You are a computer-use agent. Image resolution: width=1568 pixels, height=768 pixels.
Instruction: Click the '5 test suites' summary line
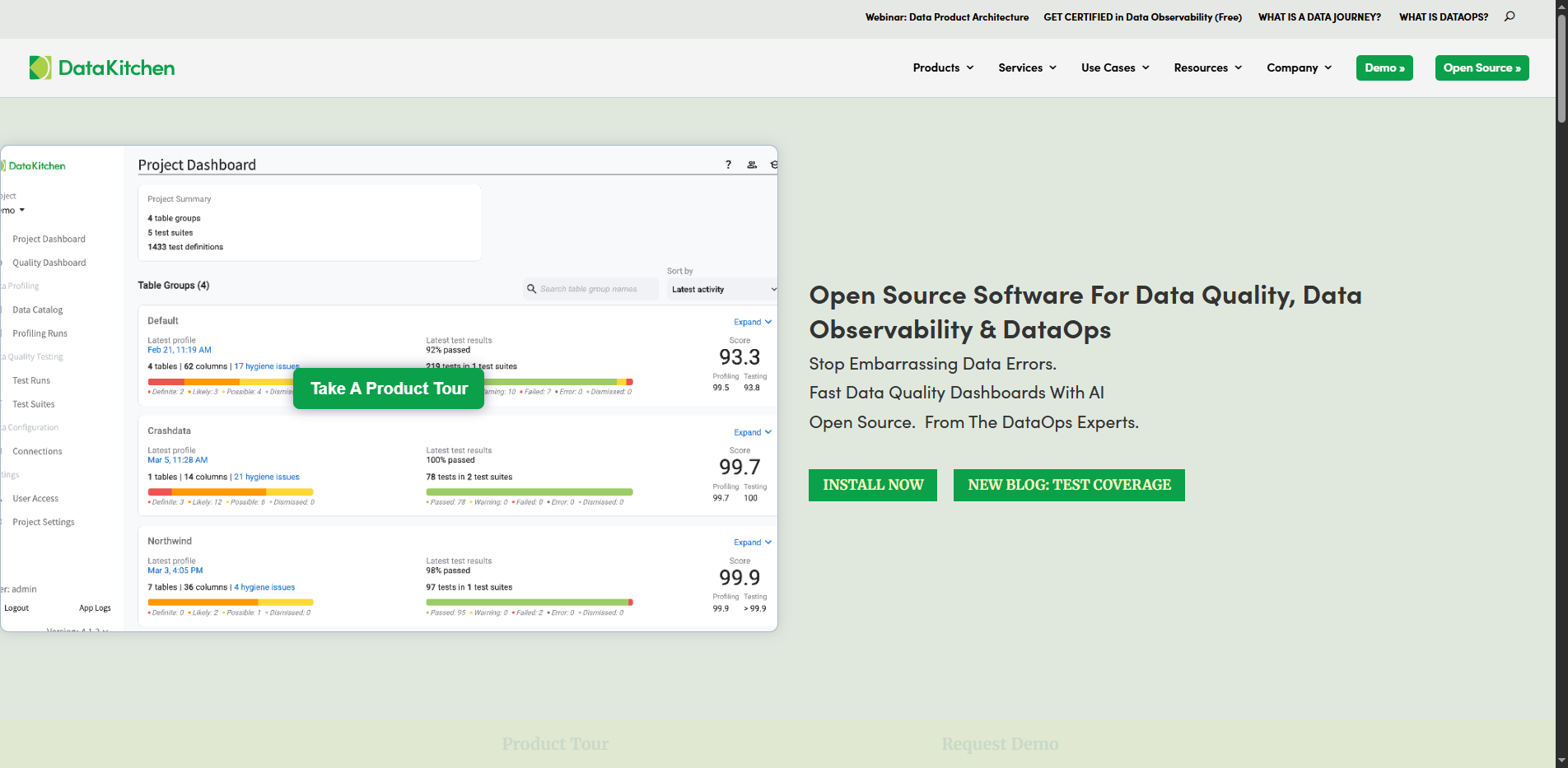170,233
